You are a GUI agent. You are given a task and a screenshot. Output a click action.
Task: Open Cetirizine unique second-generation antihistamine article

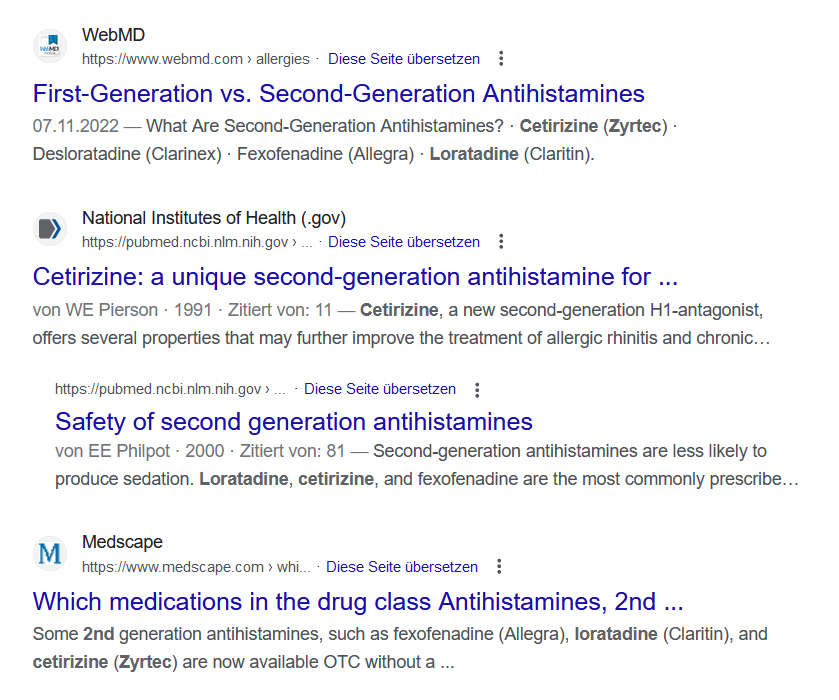pos(355,277)
